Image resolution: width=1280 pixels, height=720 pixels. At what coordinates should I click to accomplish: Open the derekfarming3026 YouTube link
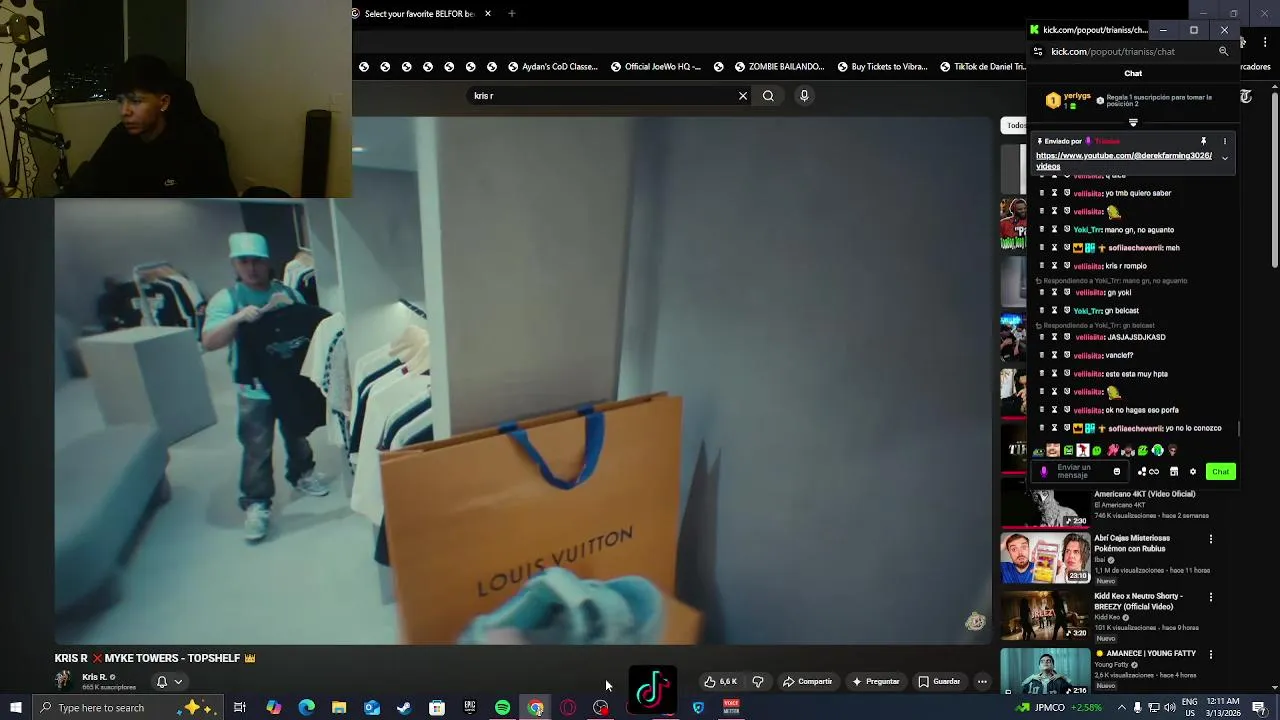1123,160
